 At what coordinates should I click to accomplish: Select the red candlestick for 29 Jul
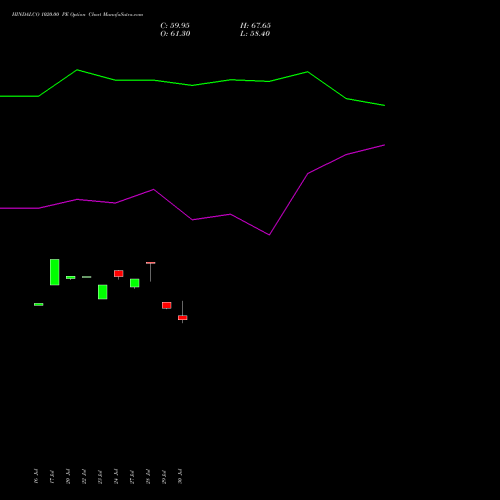[x=167, y=305]
